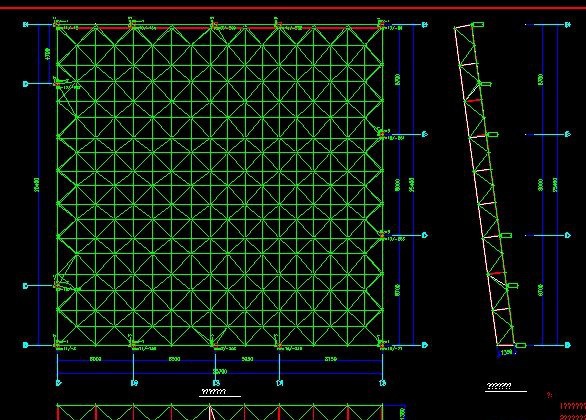The image size is (586, 420).
Task: Select the red chord line along the plan's top edge
Action: 220,28
